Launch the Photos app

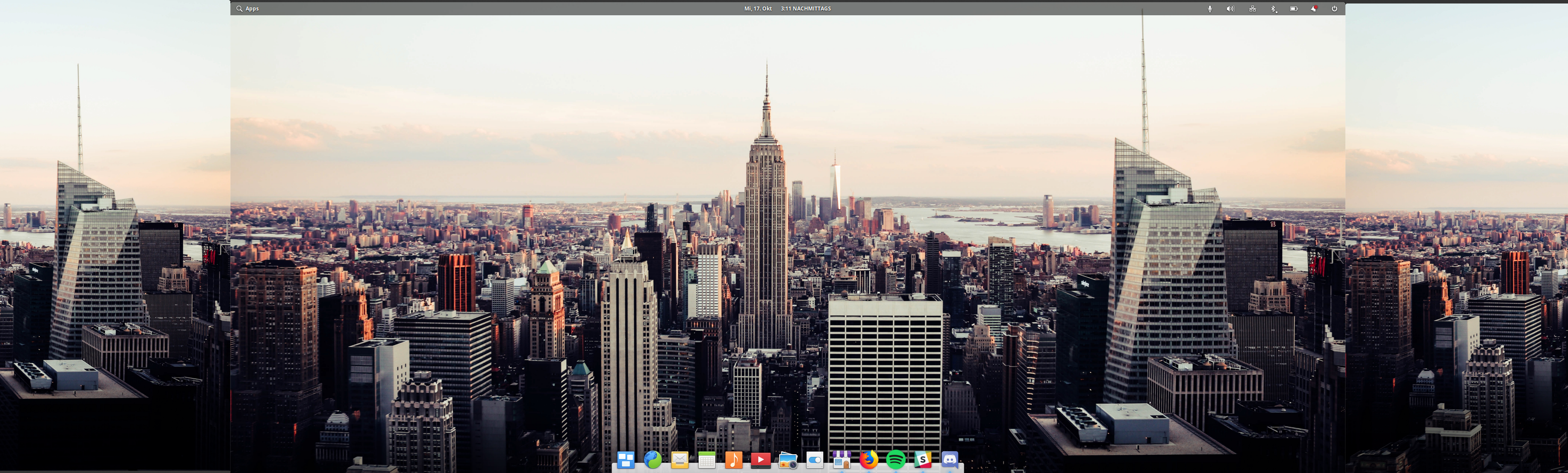[787, 460]
